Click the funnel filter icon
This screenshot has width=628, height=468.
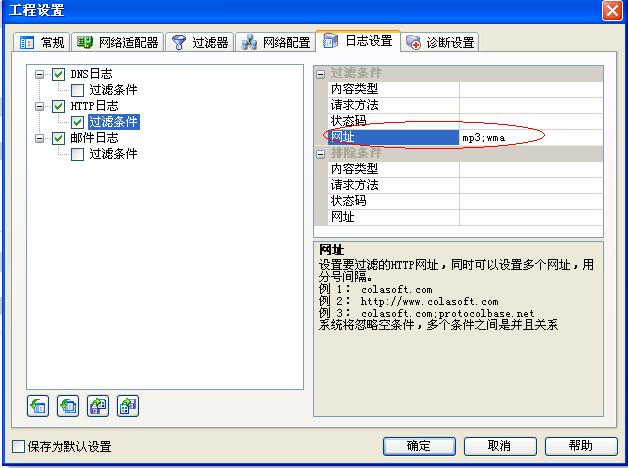point(179,42)
